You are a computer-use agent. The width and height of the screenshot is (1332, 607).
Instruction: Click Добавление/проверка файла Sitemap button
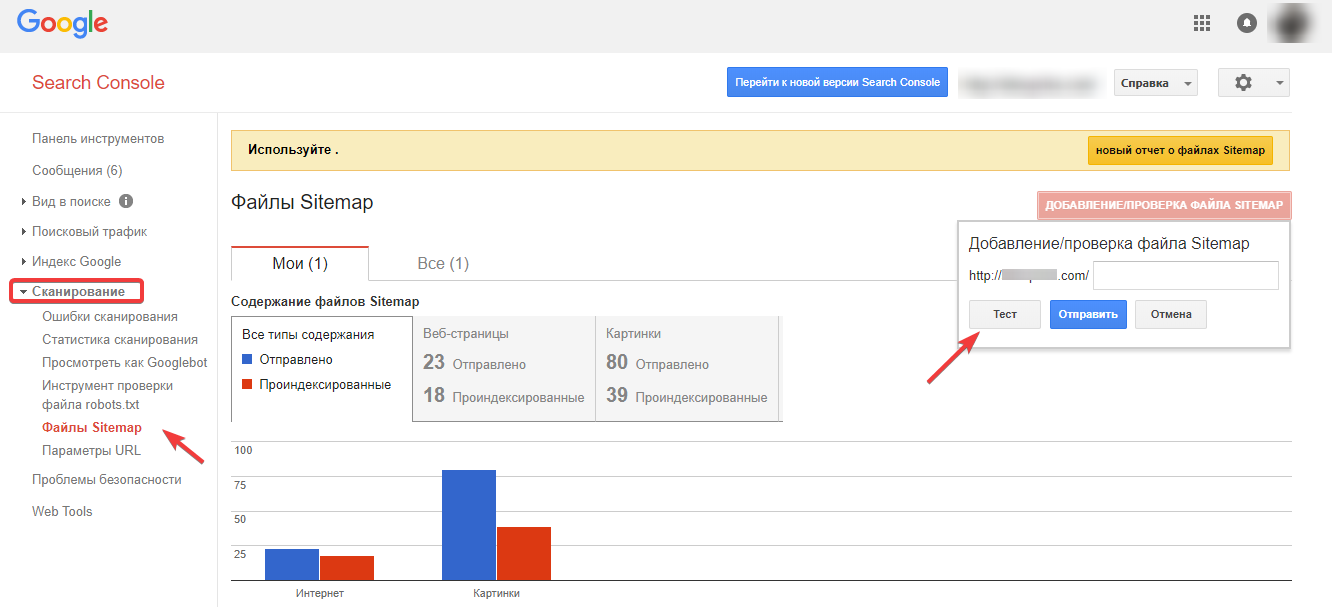(x=1164, y=205)
